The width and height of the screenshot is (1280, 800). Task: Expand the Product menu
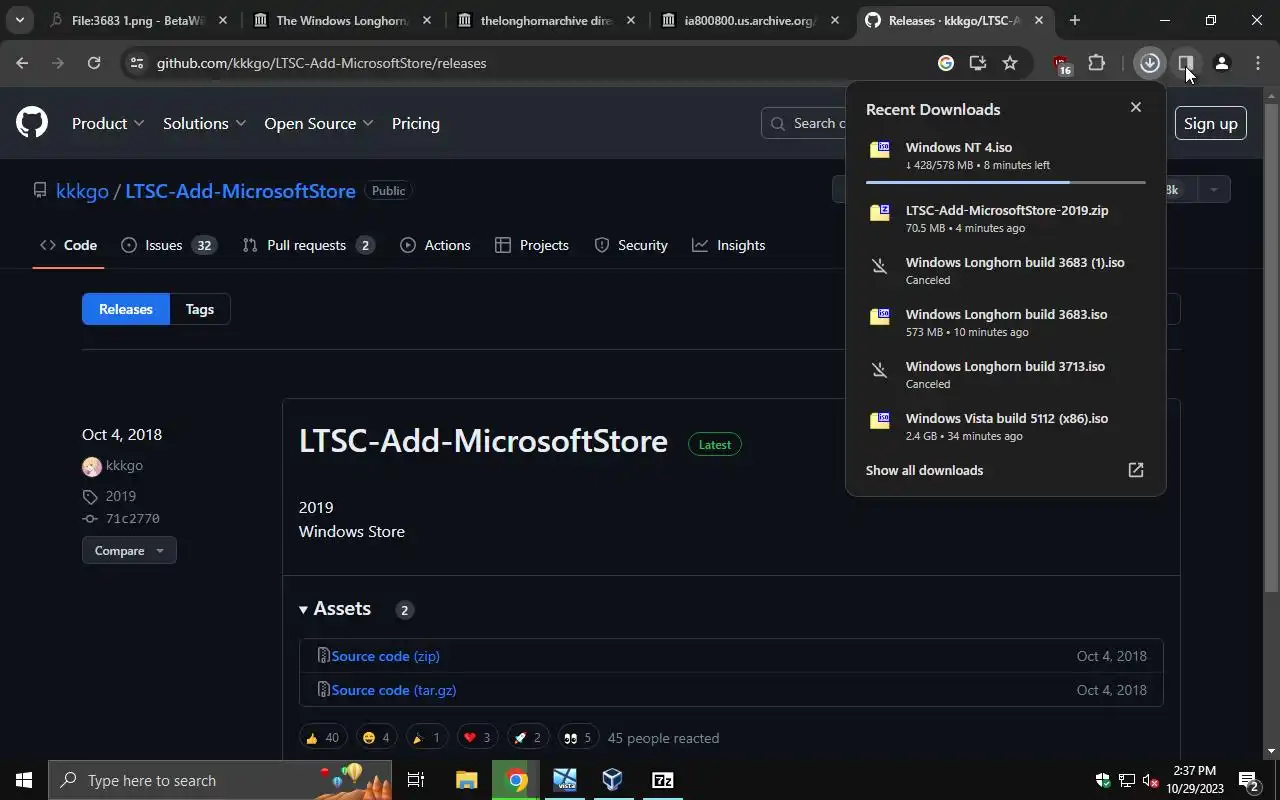tap(108, 123)
